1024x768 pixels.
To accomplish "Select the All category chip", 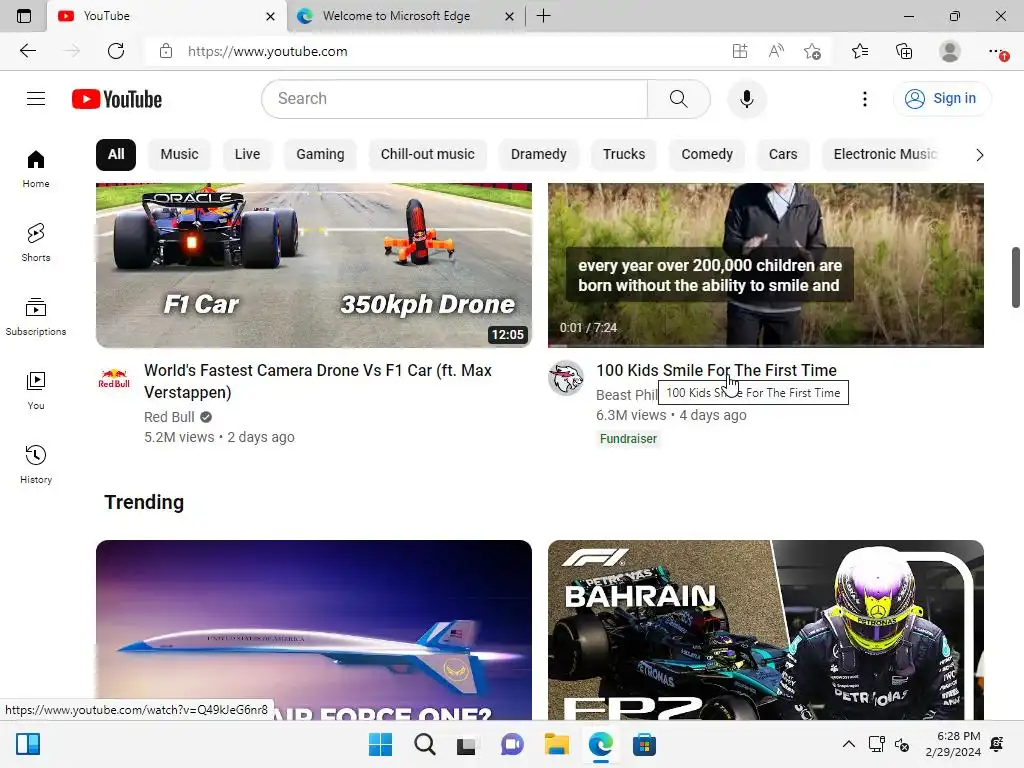I will click(116, 155).
